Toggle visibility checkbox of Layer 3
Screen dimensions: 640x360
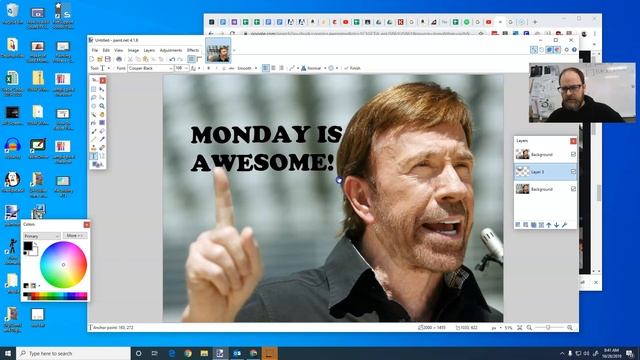tap(573, 172)
